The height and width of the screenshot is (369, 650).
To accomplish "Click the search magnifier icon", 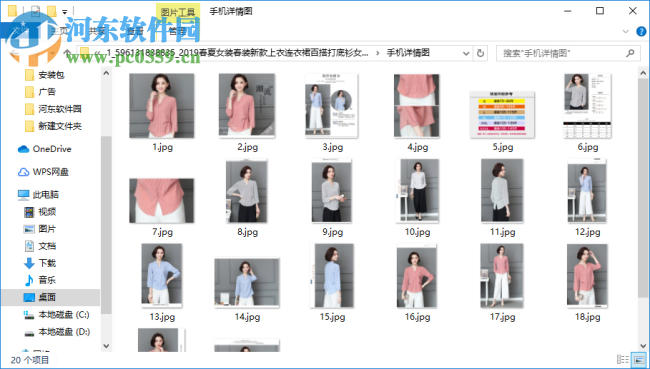I will click(630, 53).
